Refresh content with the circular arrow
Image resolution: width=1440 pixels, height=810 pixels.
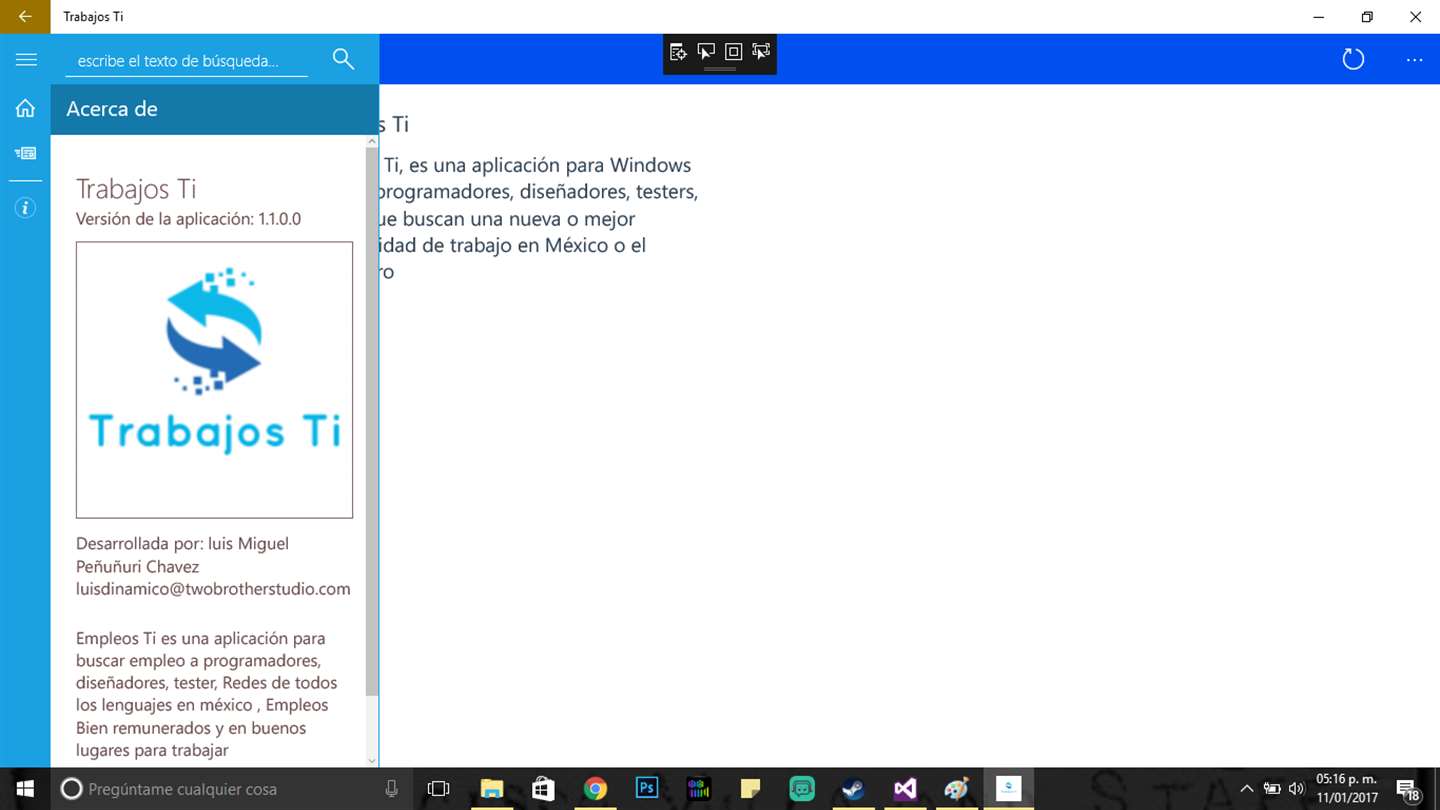point(1353,59)
